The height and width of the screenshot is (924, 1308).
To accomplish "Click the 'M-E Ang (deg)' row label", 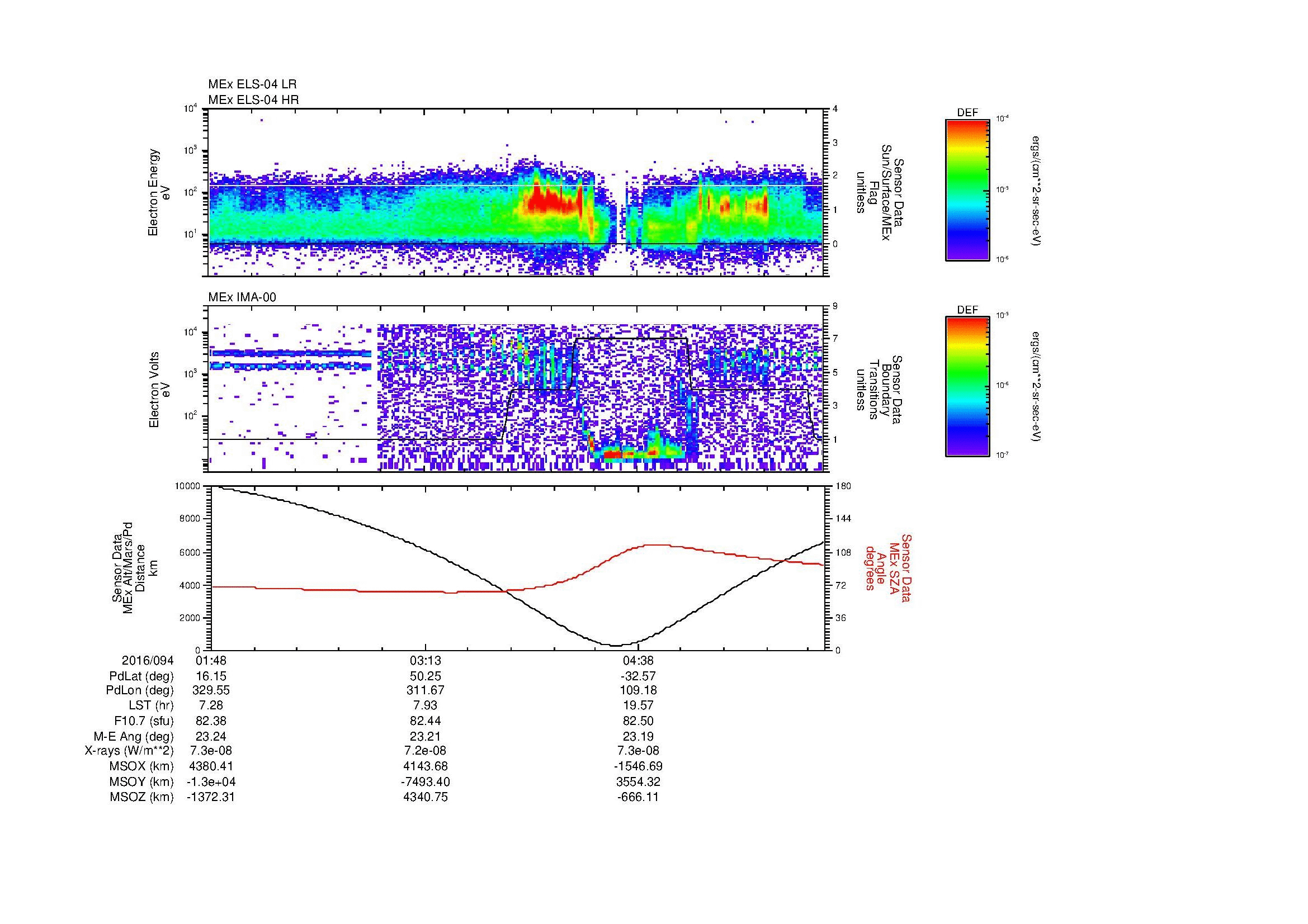I will (133, 736).
